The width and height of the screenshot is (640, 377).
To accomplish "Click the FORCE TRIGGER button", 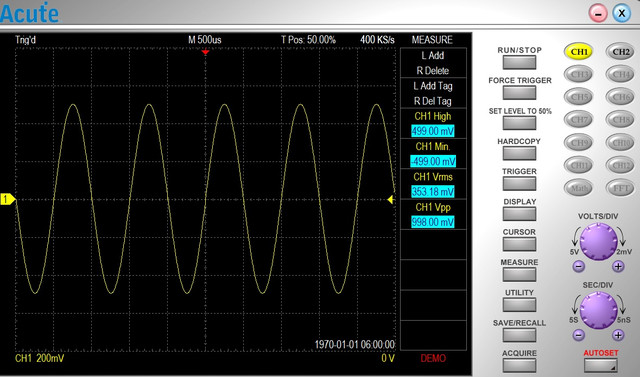I will [519, 93].
